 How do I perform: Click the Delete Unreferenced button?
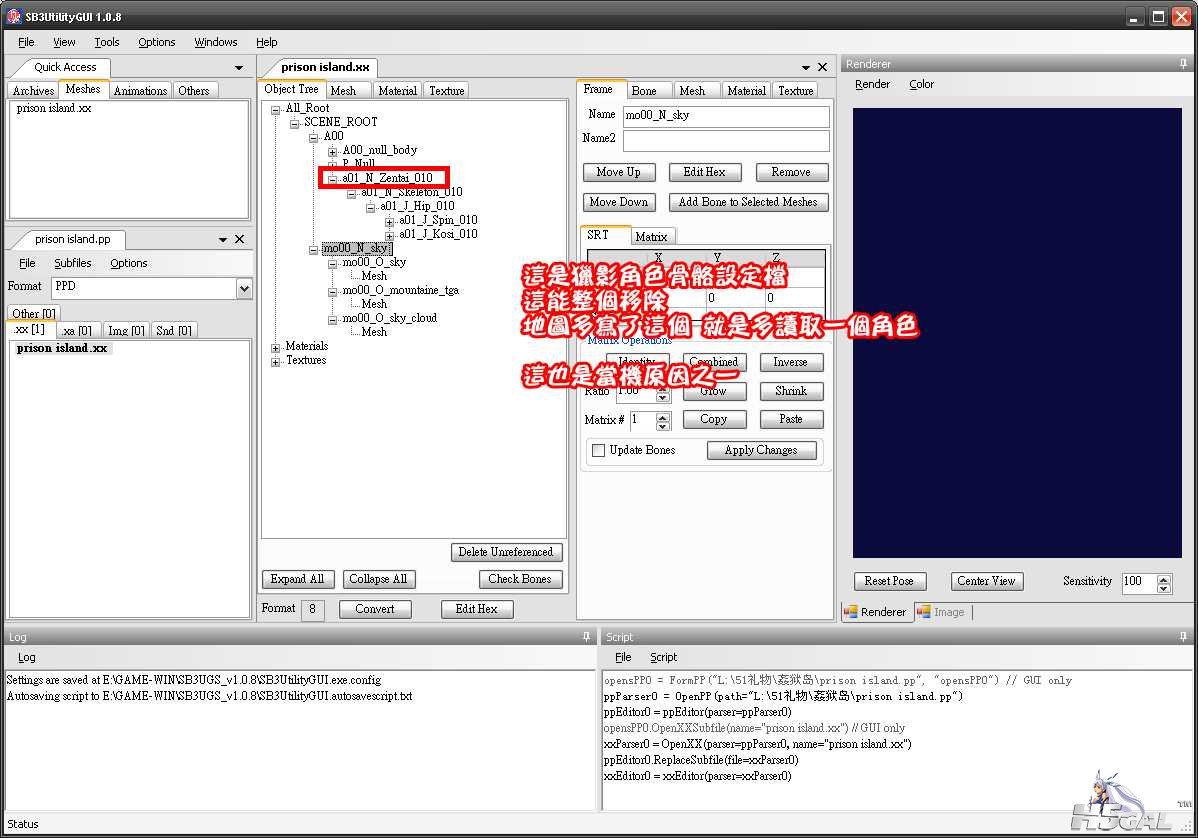click(x=506, y=552)
